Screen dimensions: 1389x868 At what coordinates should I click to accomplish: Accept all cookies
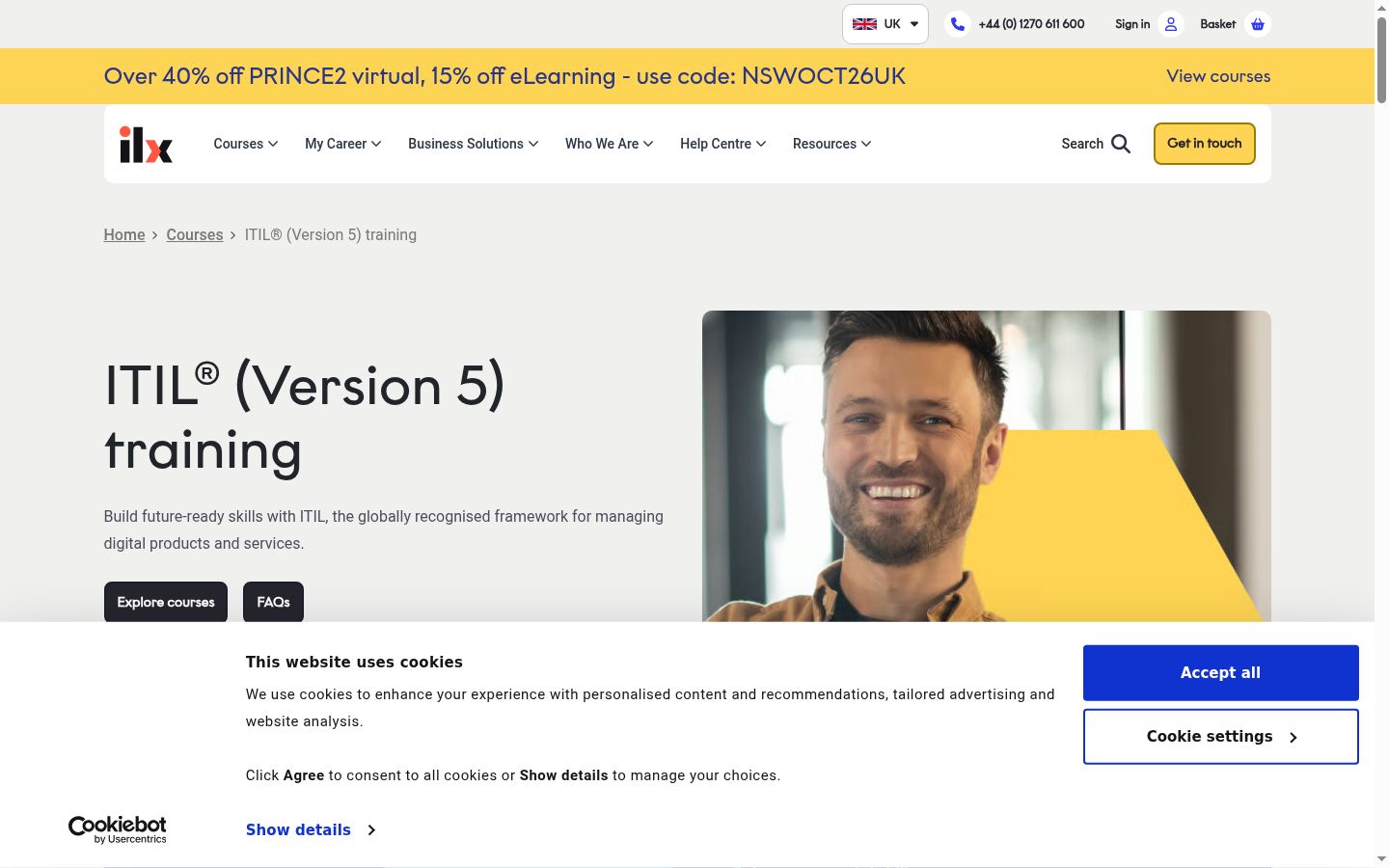pyautogui.click(x=1220, y=673)
